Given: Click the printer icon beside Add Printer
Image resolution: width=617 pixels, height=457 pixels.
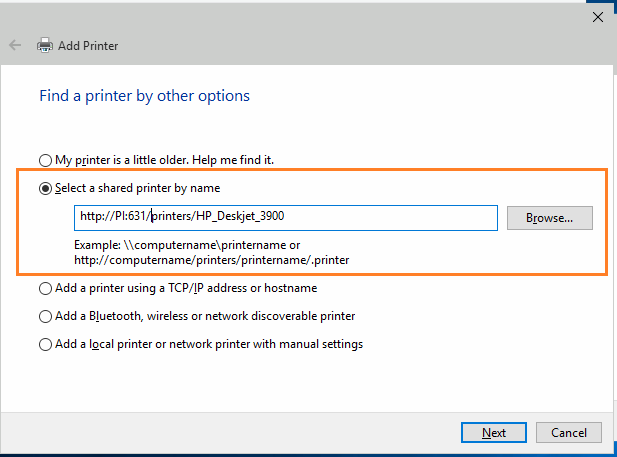Looking at the screenshot, I should pos(45,45).
